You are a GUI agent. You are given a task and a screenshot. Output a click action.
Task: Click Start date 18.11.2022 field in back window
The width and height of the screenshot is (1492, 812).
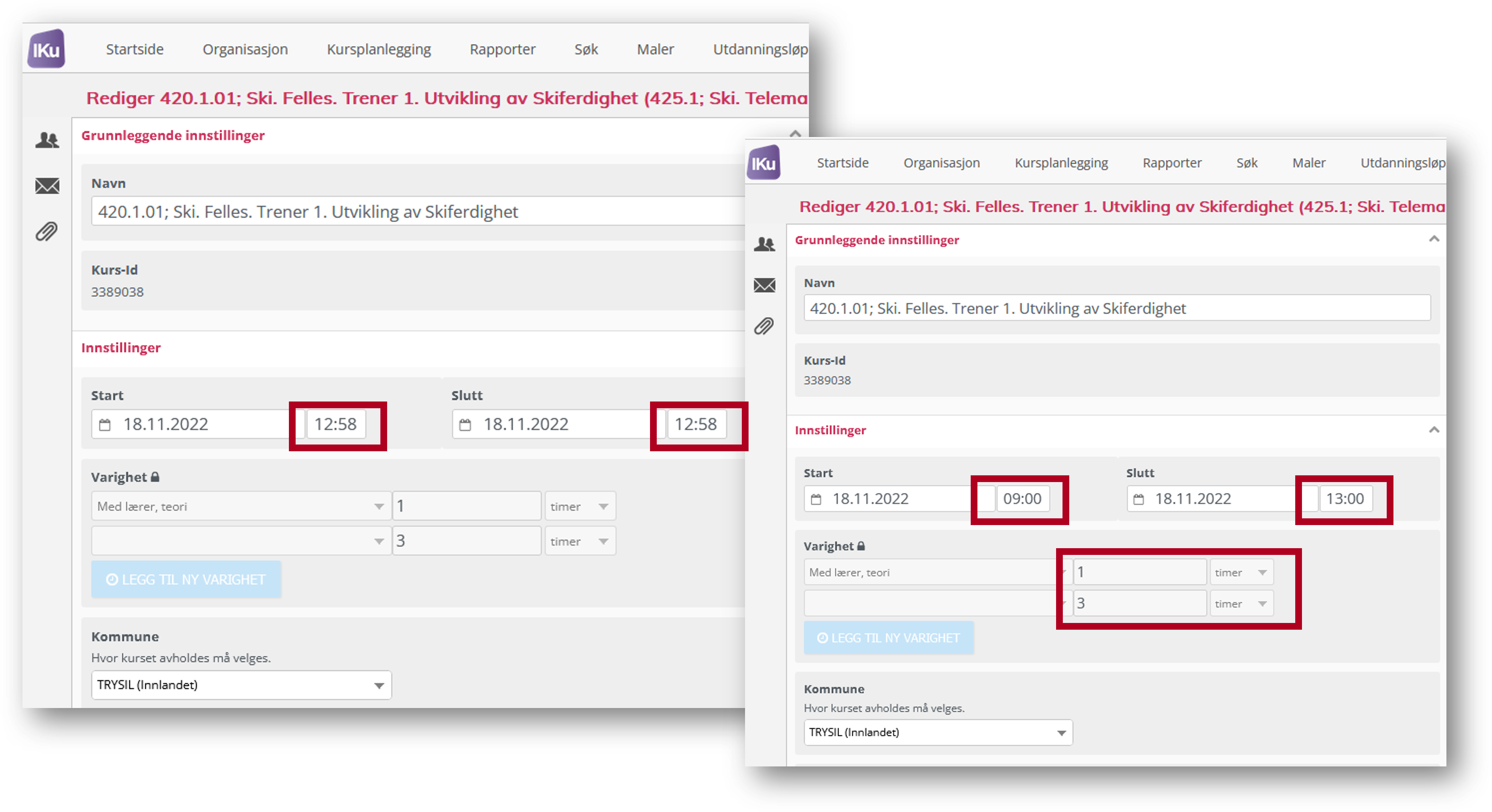coord(197,424)
